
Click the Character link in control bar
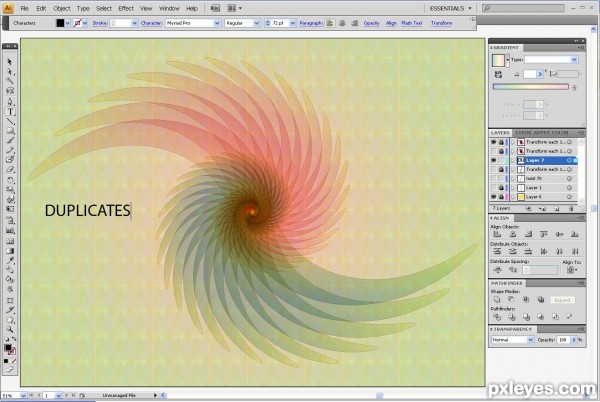pyautogui.click(x=152, y=23)
